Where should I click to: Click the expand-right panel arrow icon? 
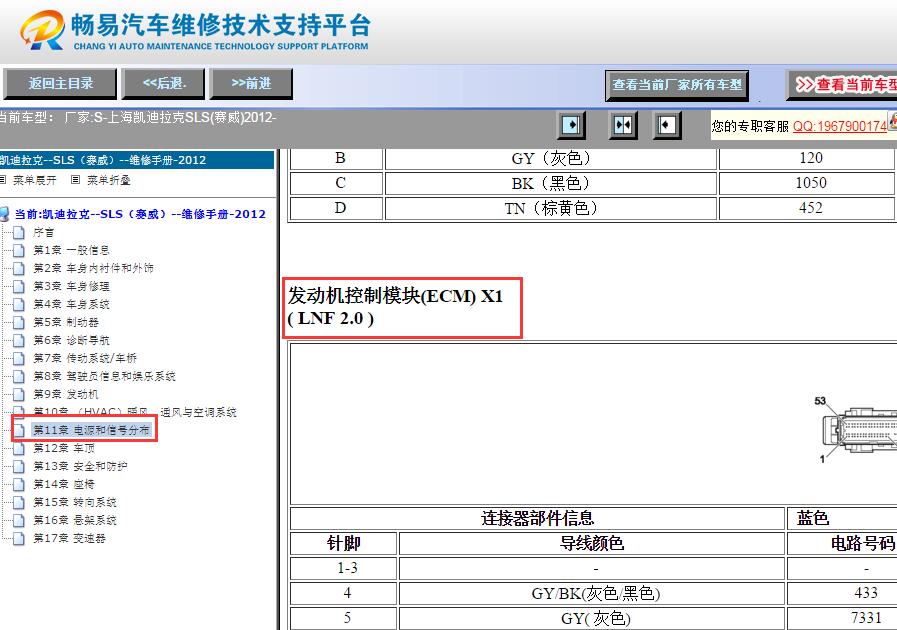tap(571, 125)
